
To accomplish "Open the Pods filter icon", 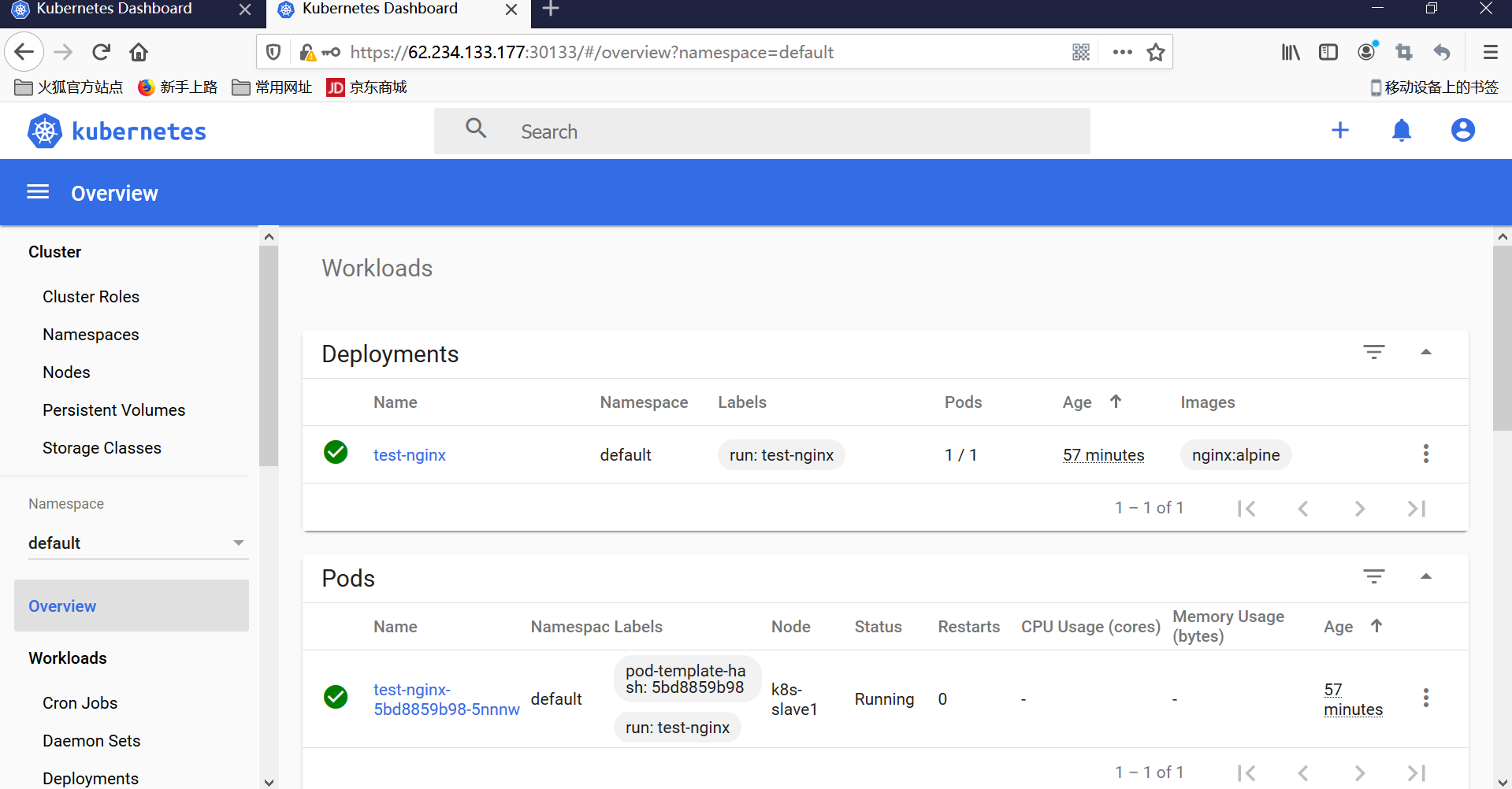I will (1374, 576).
